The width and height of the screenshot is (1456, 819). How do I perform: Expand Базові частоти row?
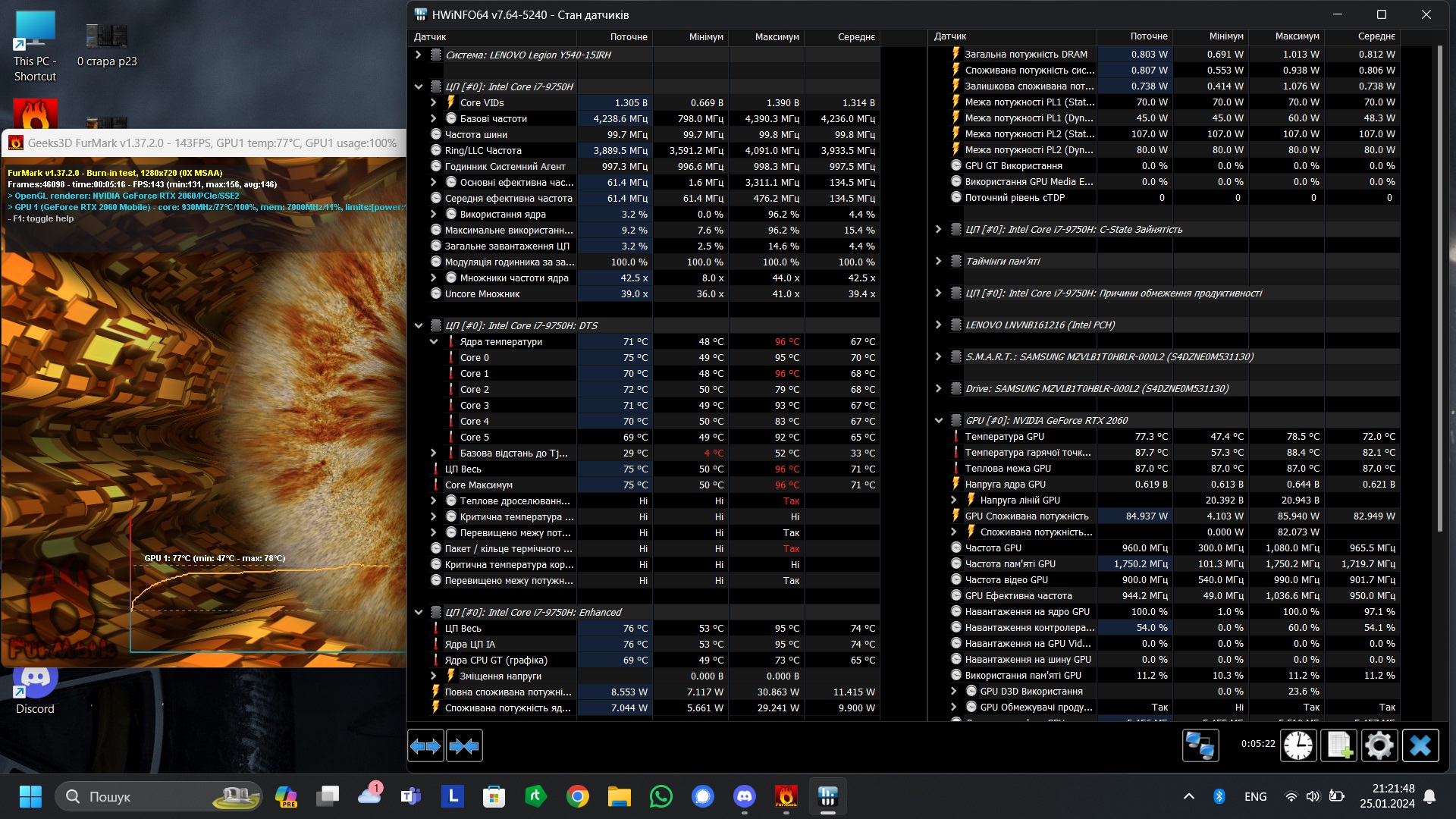point(434,118)
